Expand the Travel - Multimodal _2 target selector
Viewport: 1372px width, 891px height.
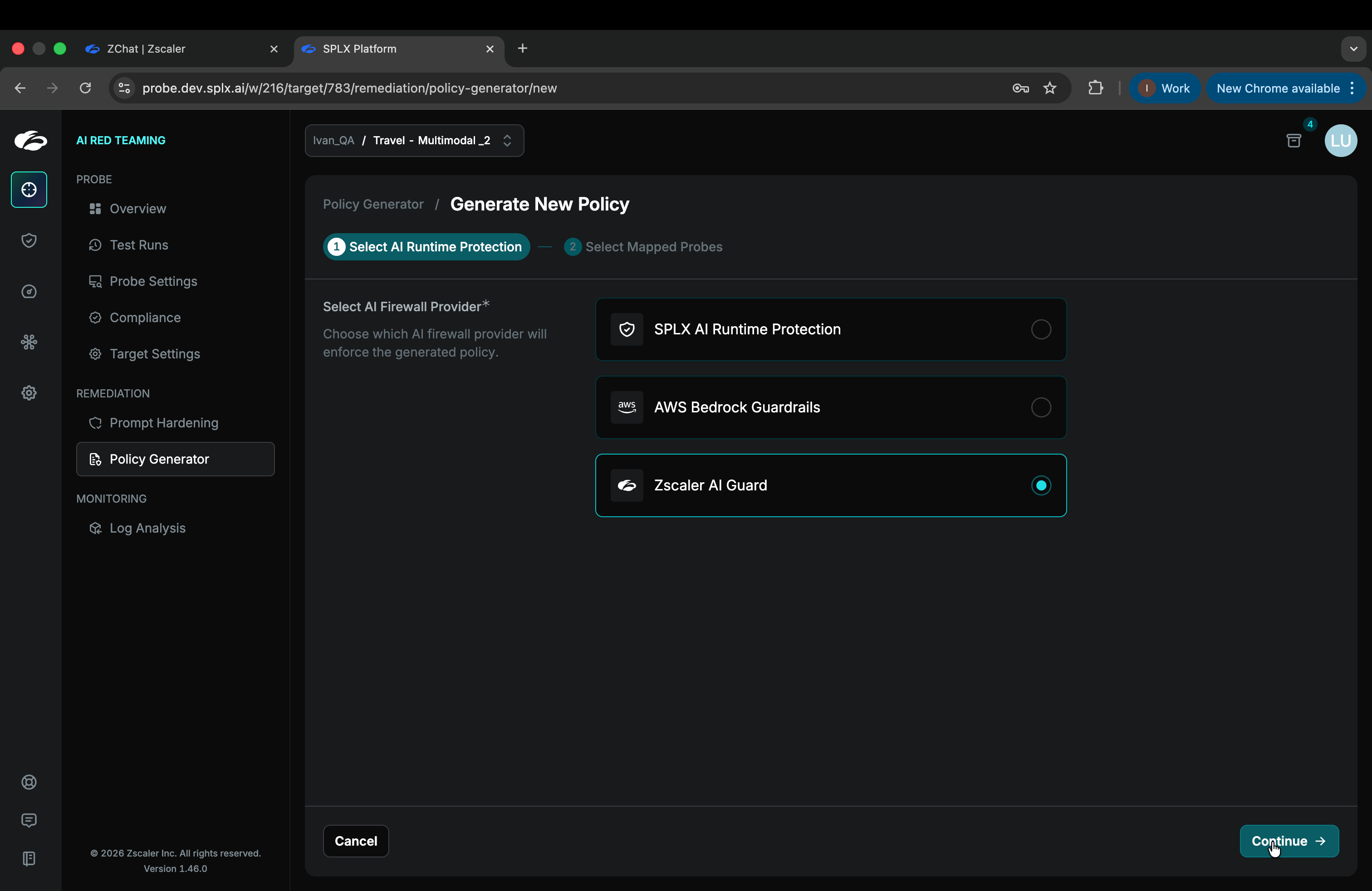coord(414,141)
